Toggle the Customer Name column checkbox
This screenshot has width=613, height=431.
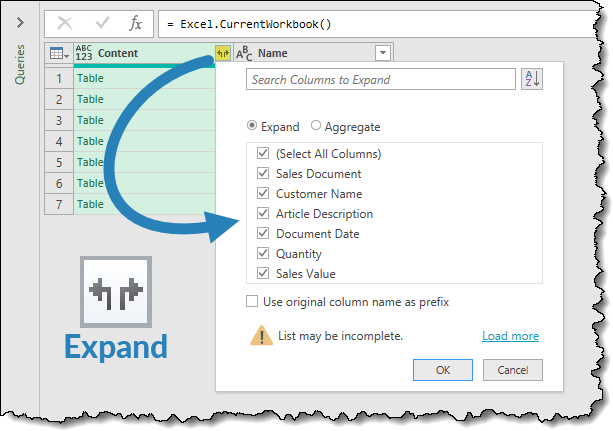click(x=263, y=194)
